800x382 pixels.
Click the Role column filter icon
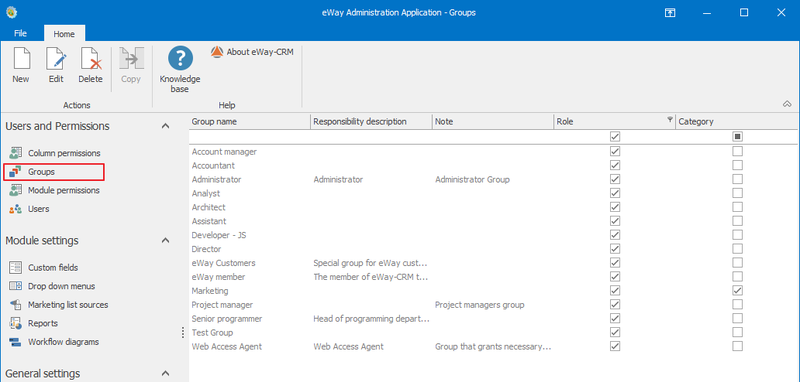(x=669, y=120)
